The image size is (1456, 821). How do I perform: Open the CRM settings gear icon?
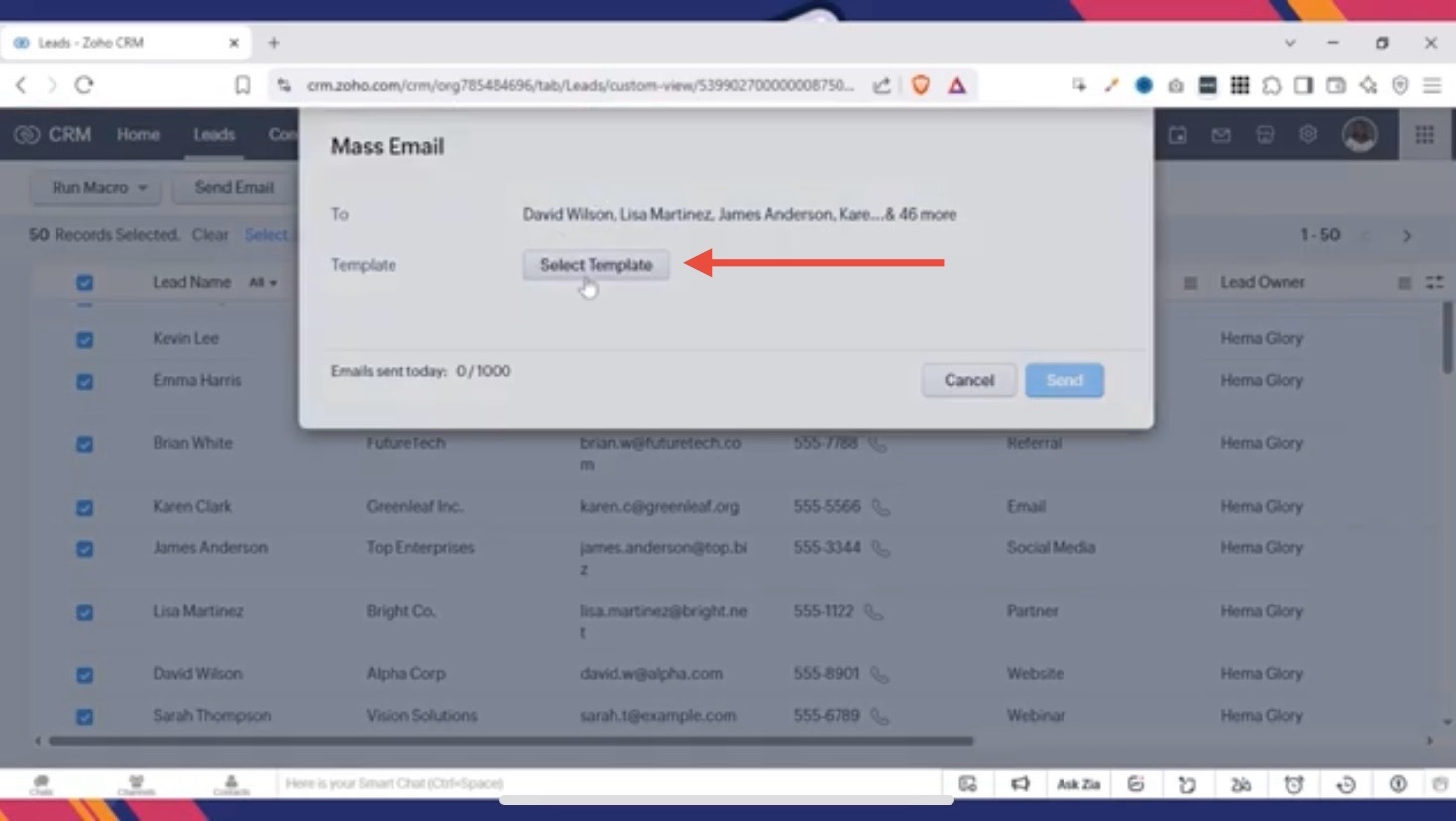pos(1308,134)
